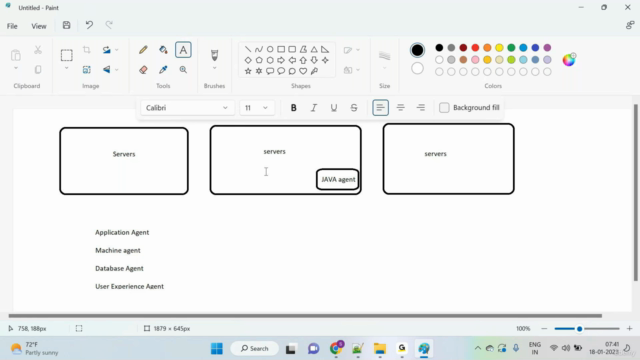Click the Size line thickness icon

pos(384,56)
